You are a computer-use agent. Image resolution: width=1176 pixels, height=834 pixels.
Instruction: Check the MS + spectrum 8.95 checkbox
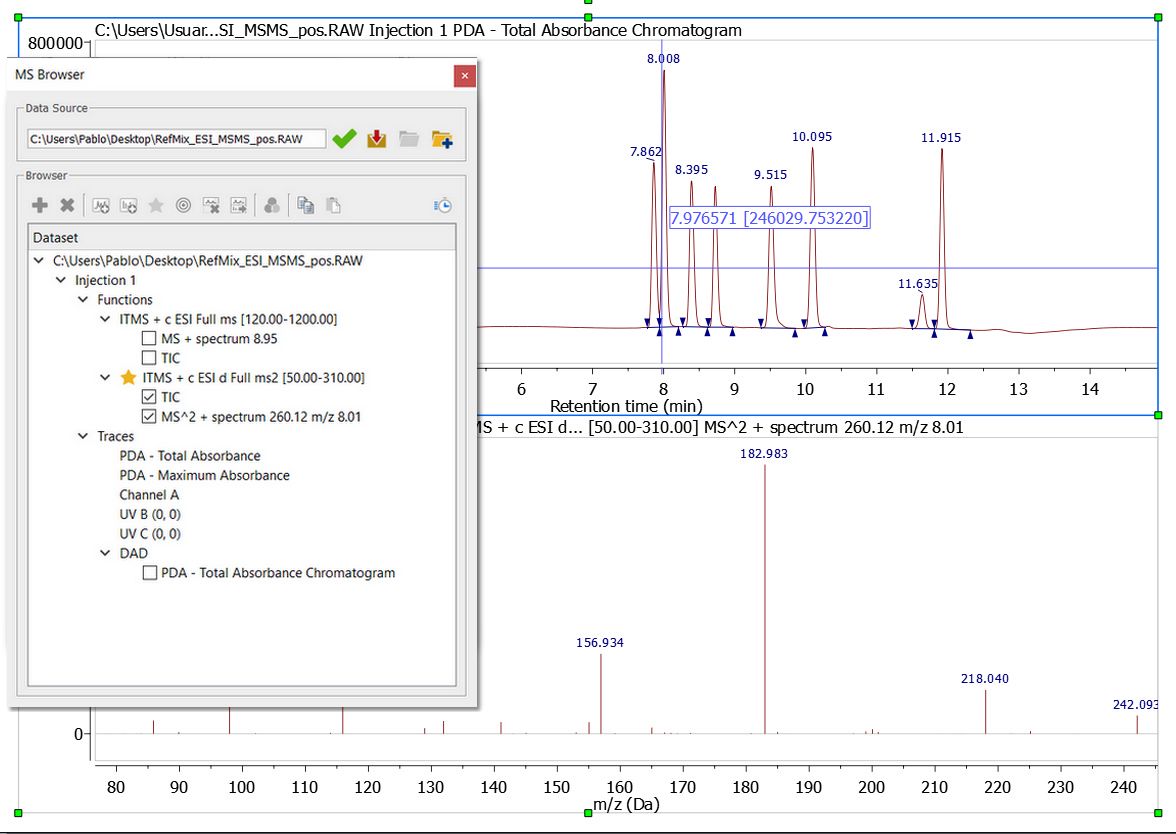(x=149, y=338)
